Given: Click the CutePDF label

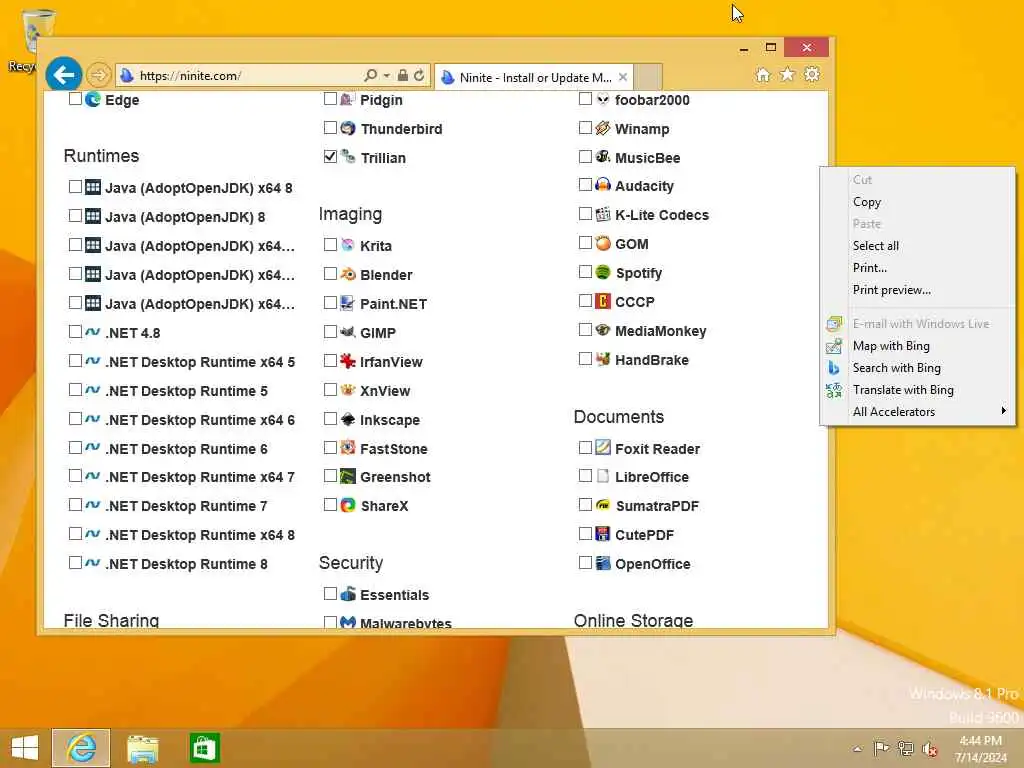Looking at the screenshot, I should pos(644,535).
